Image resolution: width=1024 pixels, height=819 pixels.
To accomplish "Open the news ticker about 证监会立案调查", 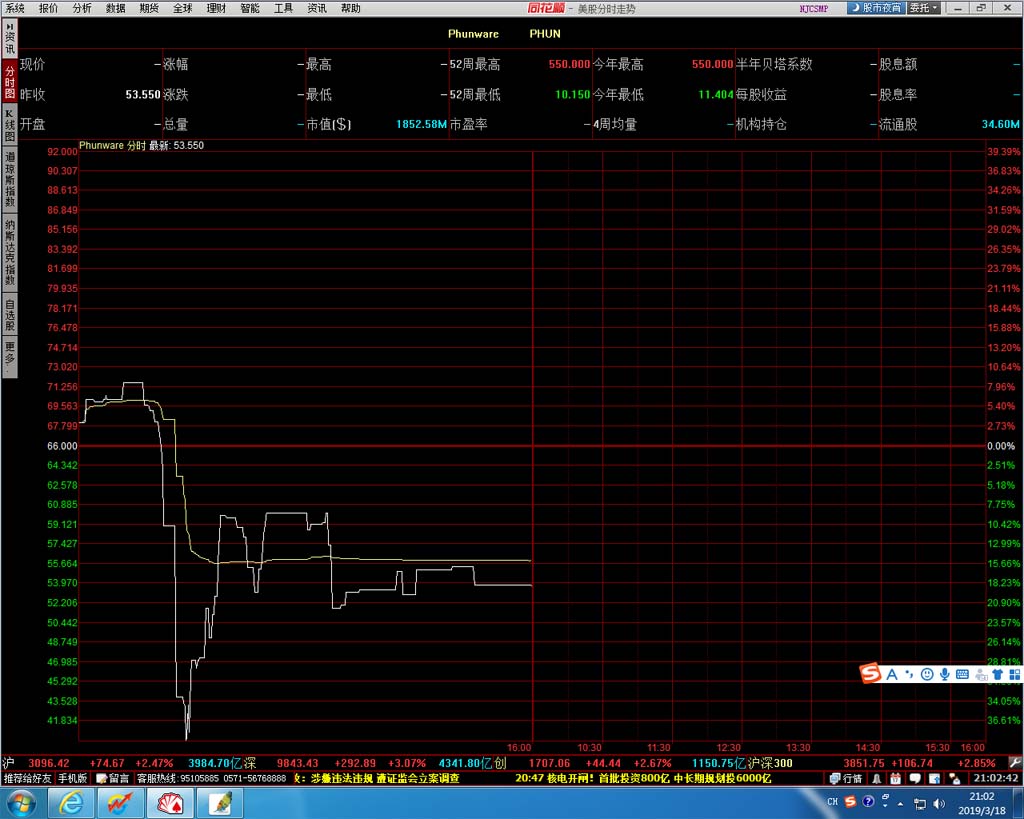I will [377, 779].
